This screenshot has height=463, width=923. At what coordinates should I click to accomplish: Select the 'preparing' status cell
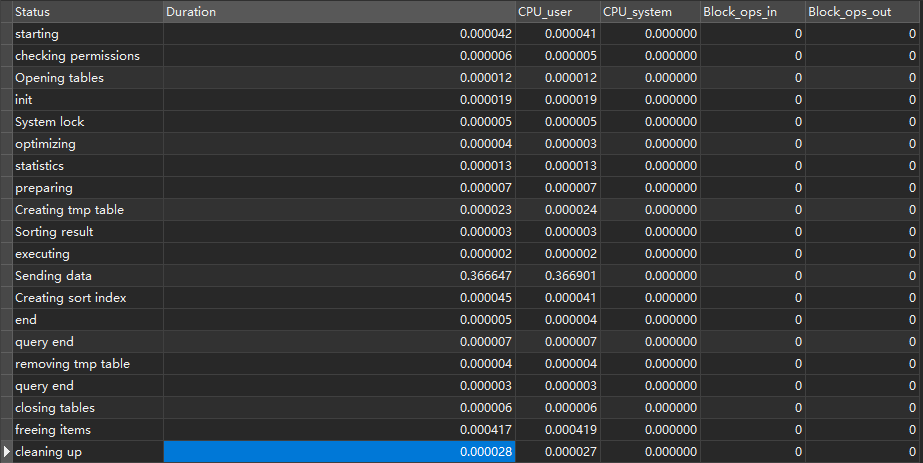point(87,188)
